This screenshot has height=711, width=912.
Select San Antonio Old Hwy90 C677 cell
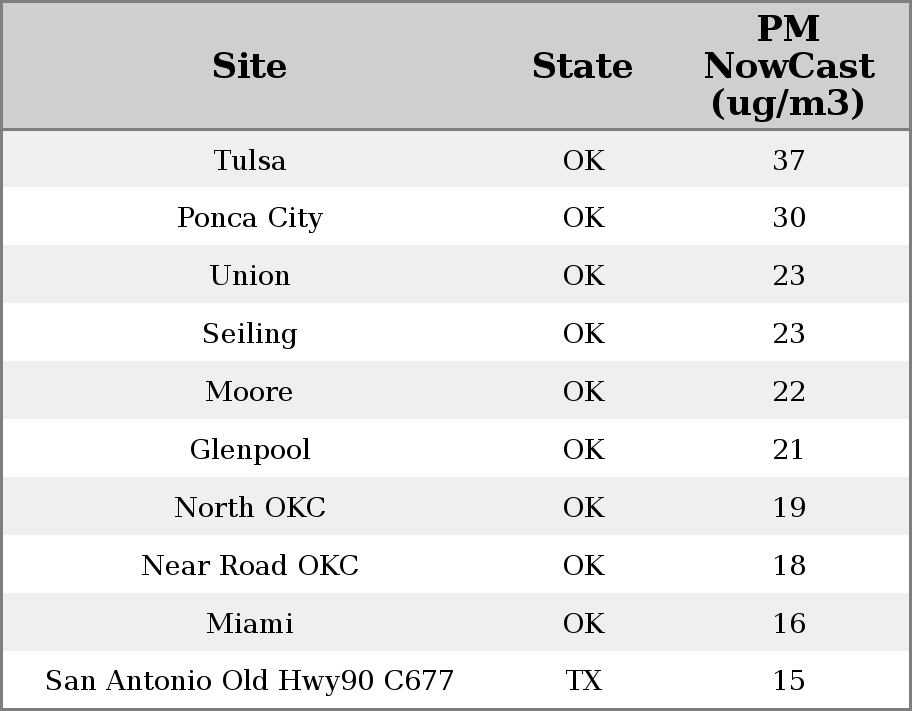click(250, 680)
